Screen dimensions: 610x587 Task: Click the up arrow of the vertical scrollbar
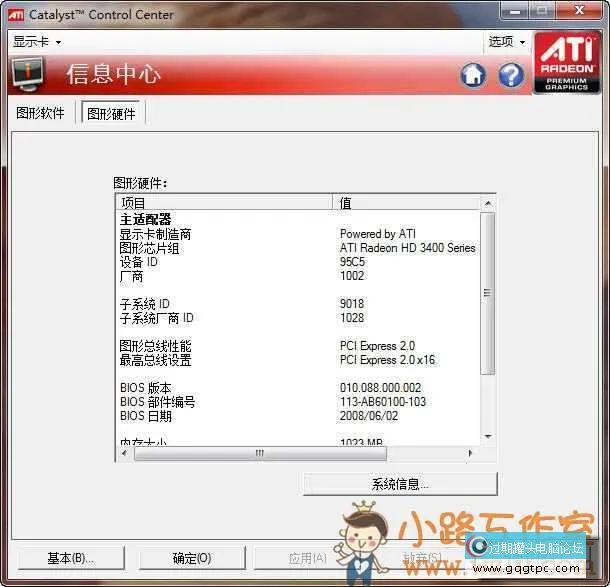coord(487,203)
